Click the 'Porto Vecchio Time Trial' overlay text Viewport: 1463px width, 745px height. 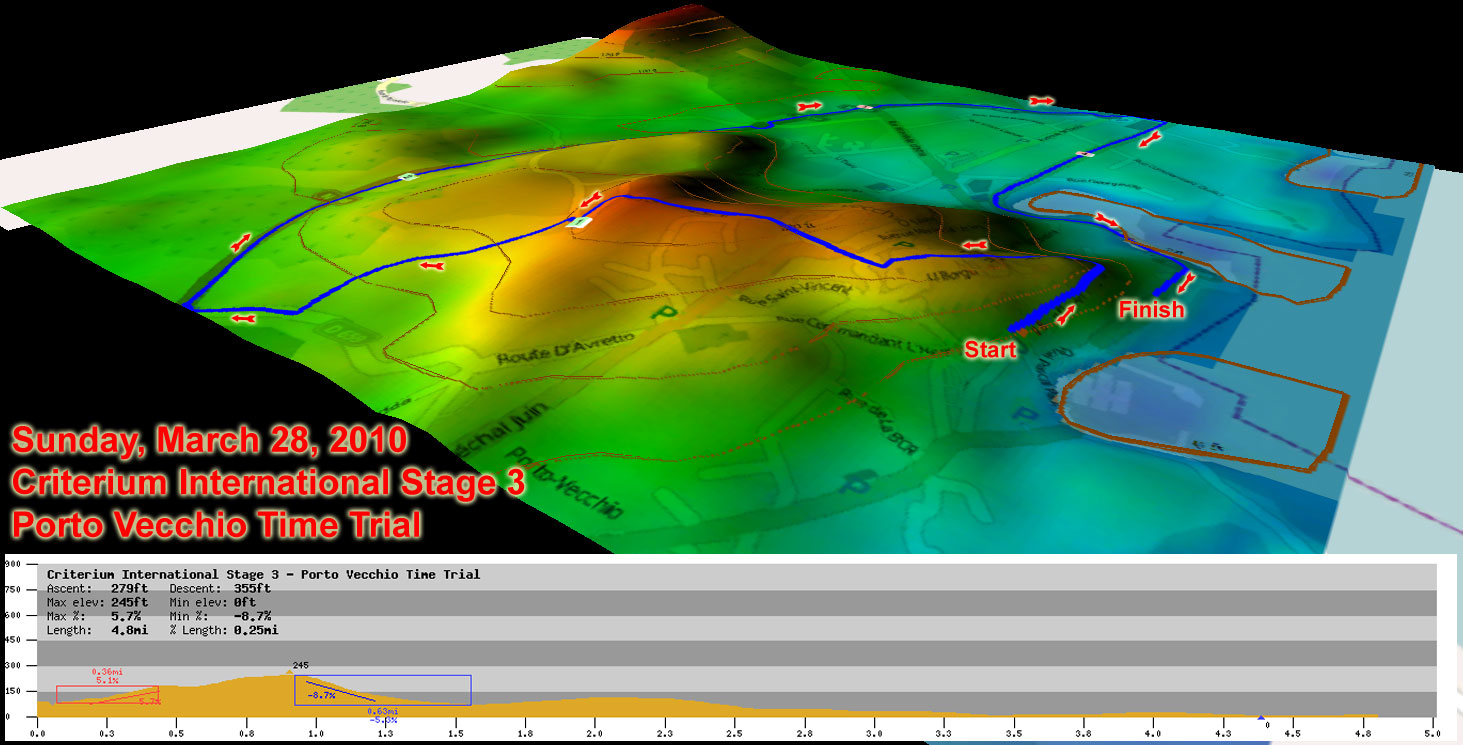(x=217, y=525)
